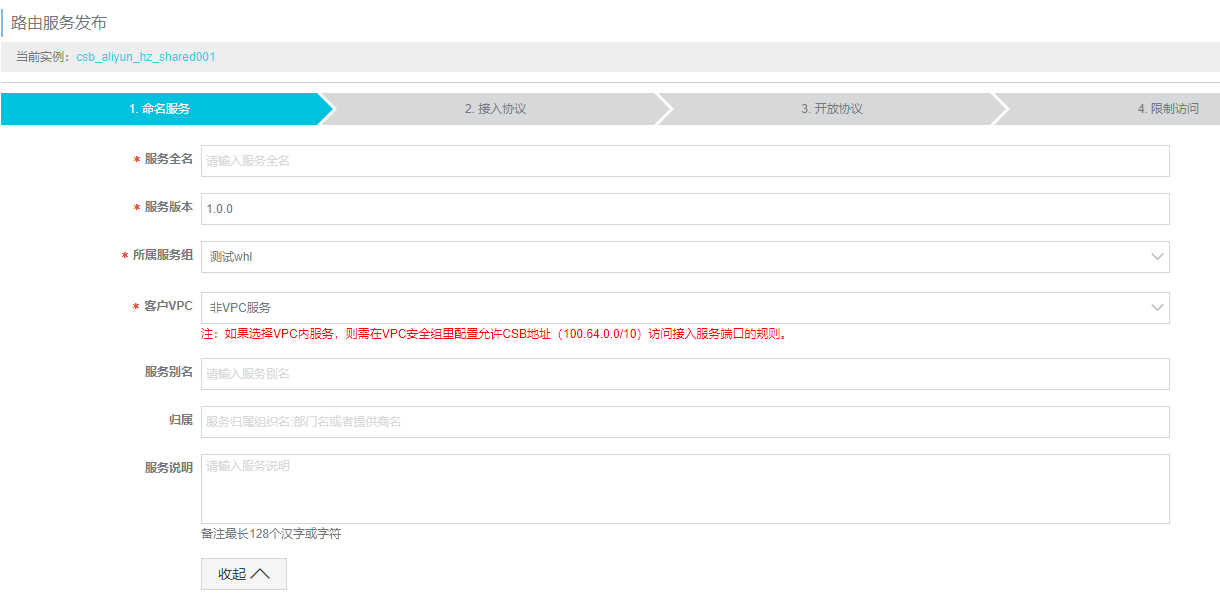This screenshot has height=614, width=1220.
Task: Focus the 服务全名 input field
Action: pos(684,161)
